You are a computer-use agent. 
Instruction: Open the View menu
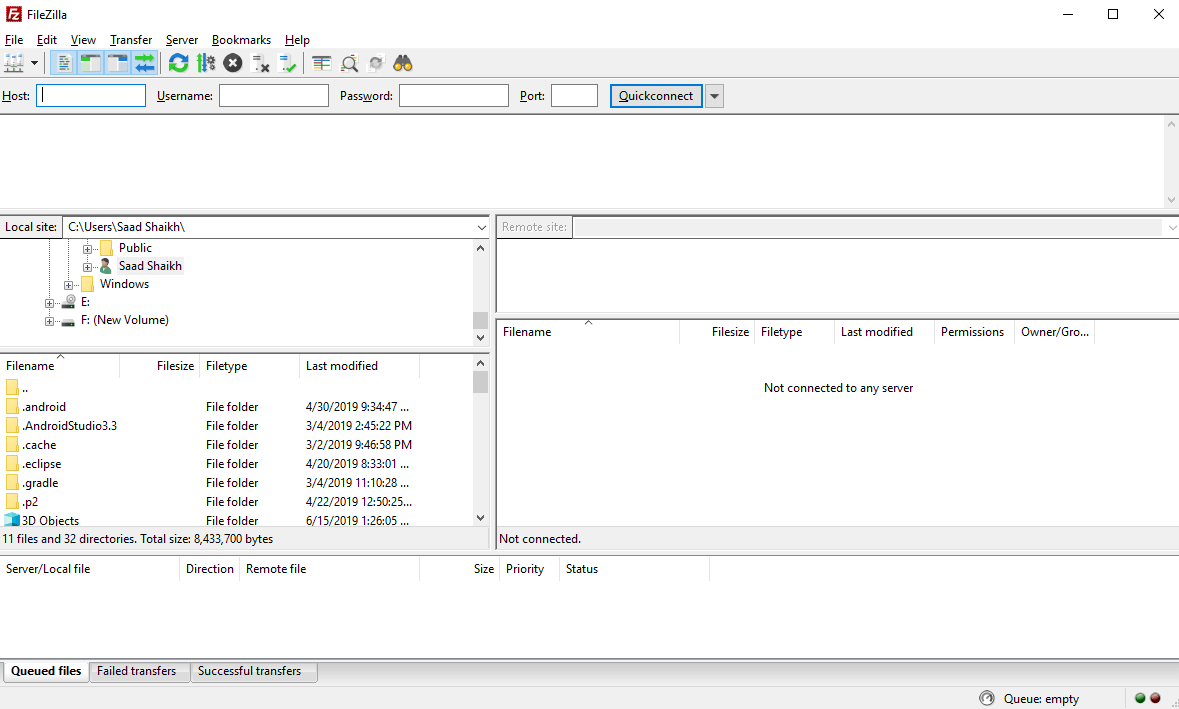[x=83, y=40]
